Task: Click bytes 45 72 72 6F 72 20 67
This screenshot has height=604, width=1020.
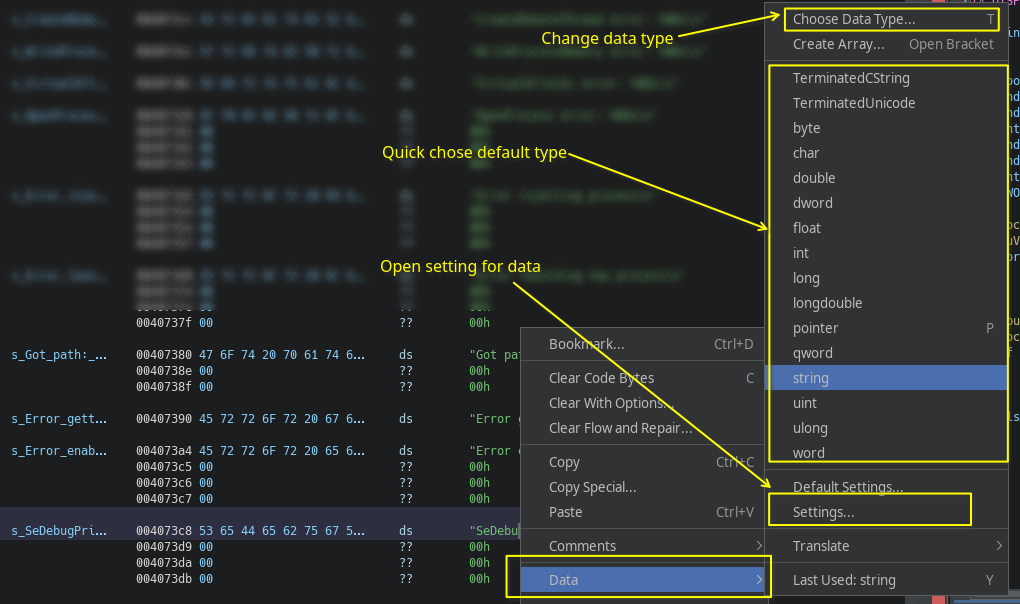Action: [282, 419]
